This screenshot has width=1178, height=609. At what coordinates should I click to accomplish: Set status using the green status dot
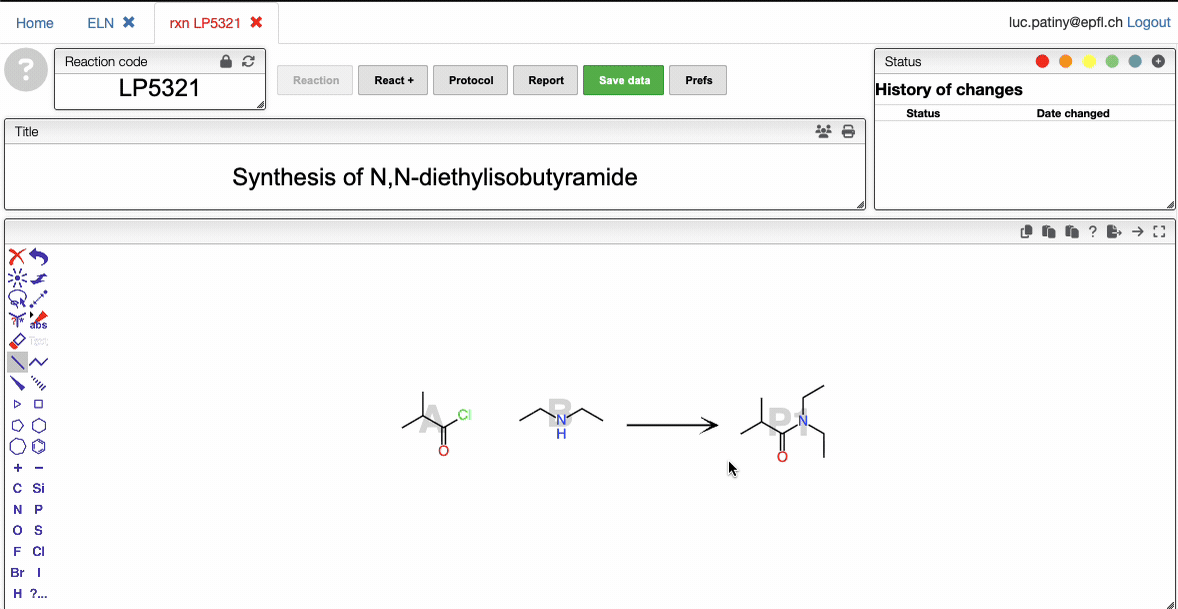[1112, 60]
